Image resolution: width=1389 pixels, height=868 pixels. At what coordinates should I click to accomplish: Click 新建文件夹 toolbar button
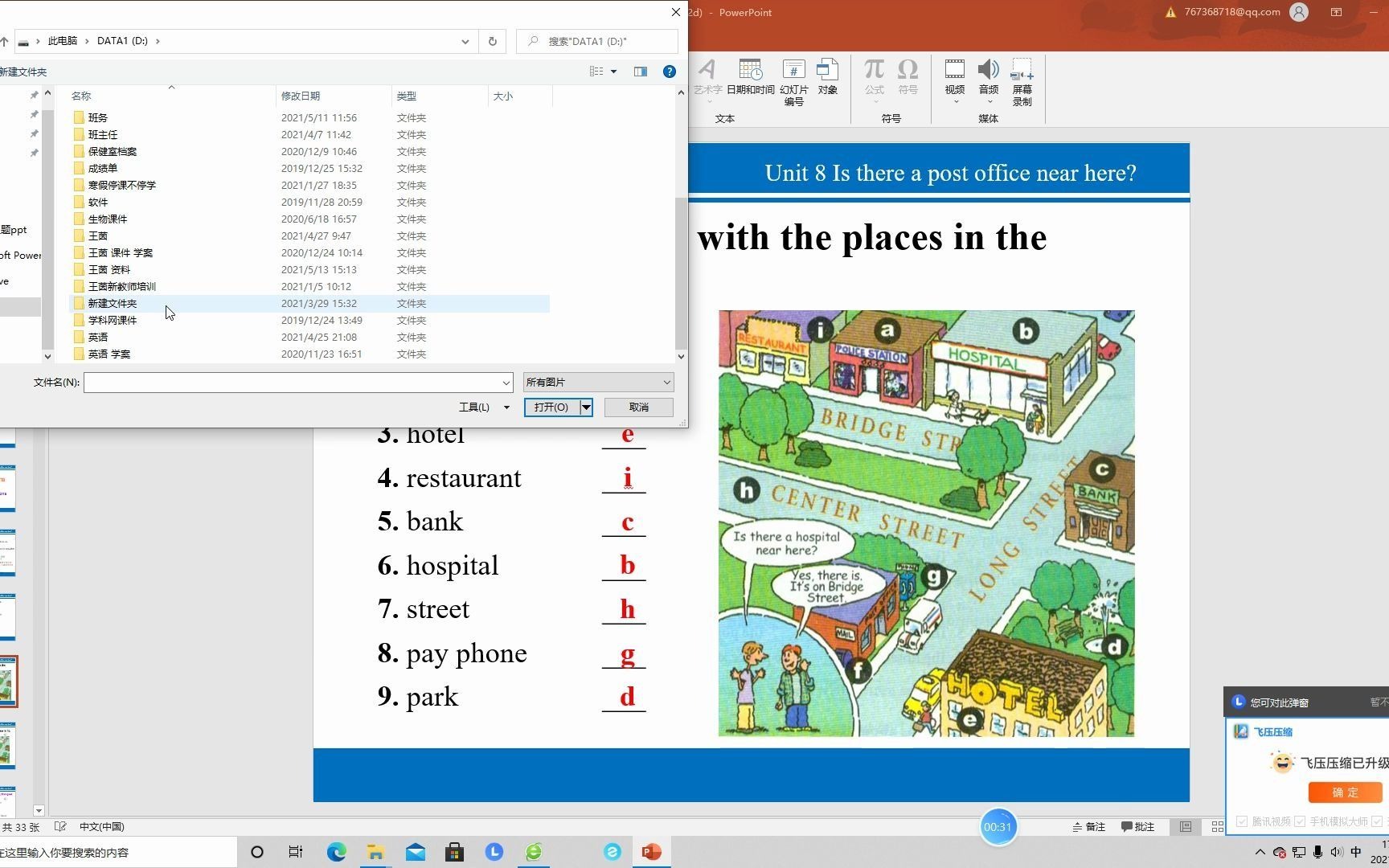pyautogui.click(x=23, y=72)
